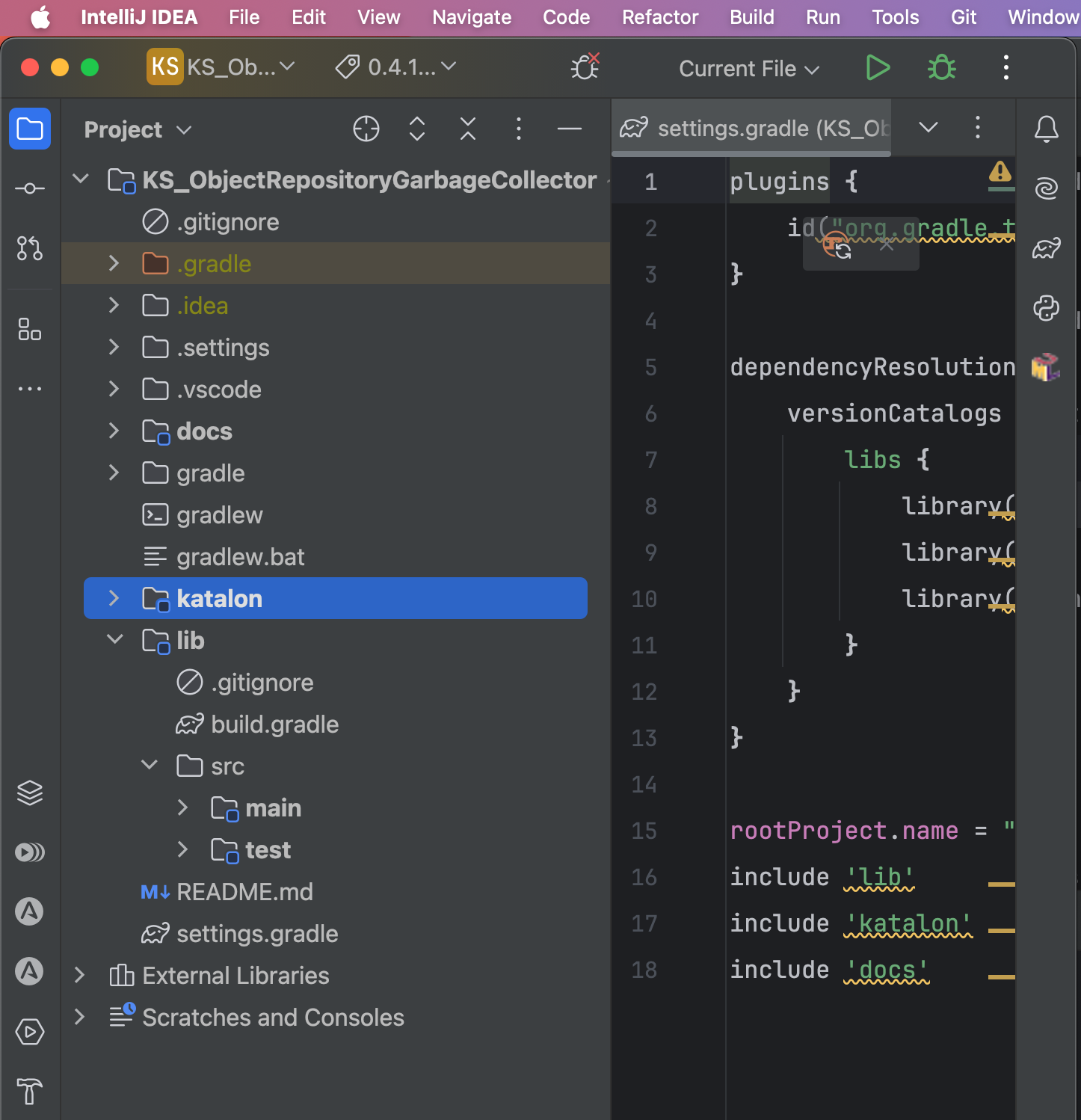Image resolution: width=1081 pixels, height=1120 pixels.
Task: Expand the katalon module folder
Action: point(114,598)
